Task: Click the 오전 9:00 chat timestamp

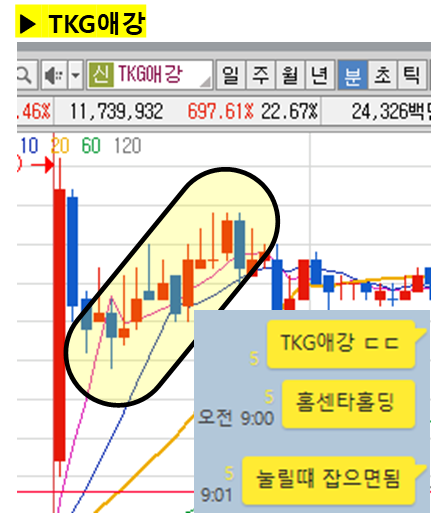Action: click(236, 418)
